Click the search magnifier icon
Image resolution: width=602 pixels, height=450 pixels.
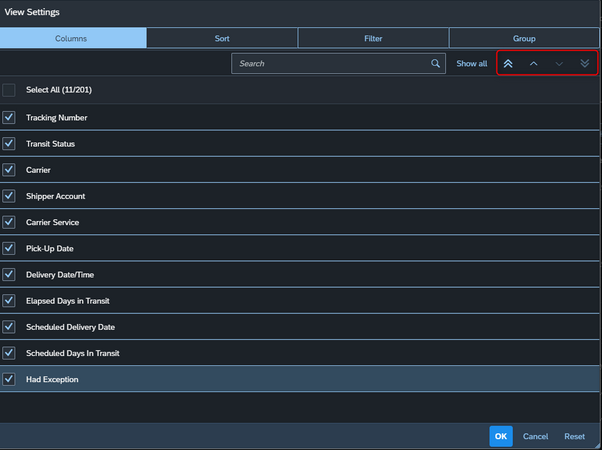[435, 63]
